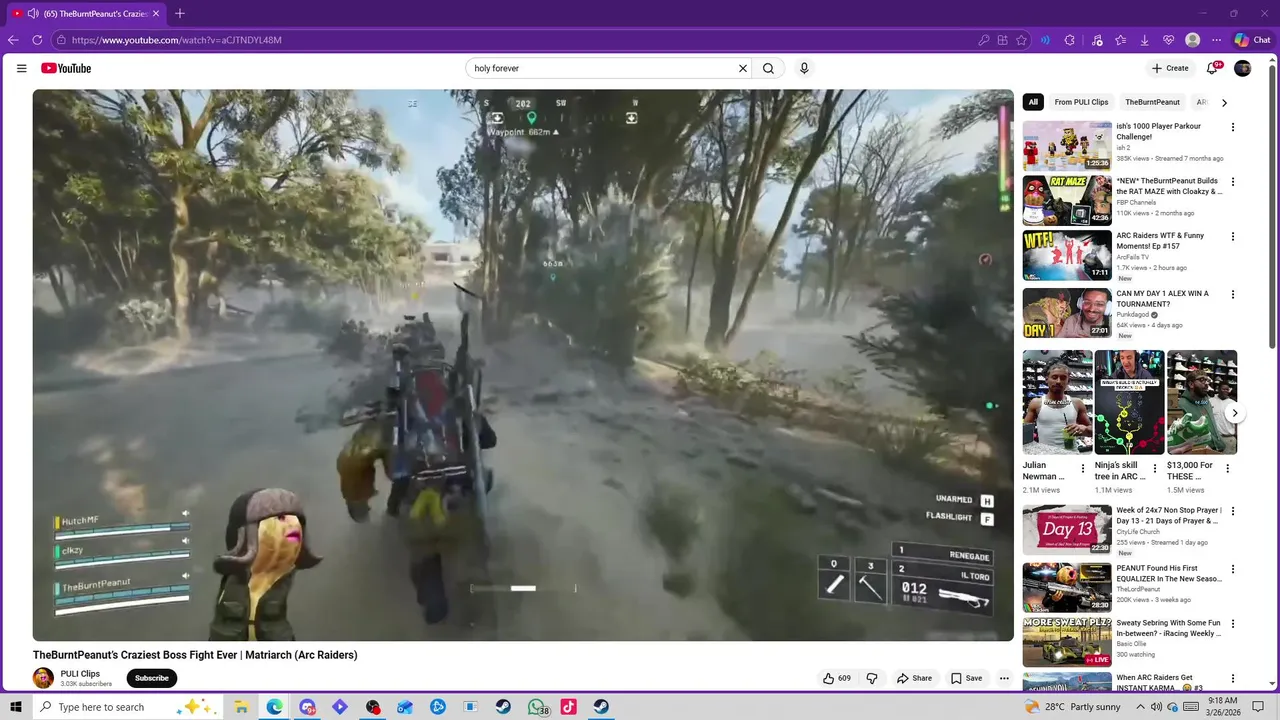Select the All filter chip

click(x=1033, y=102)
